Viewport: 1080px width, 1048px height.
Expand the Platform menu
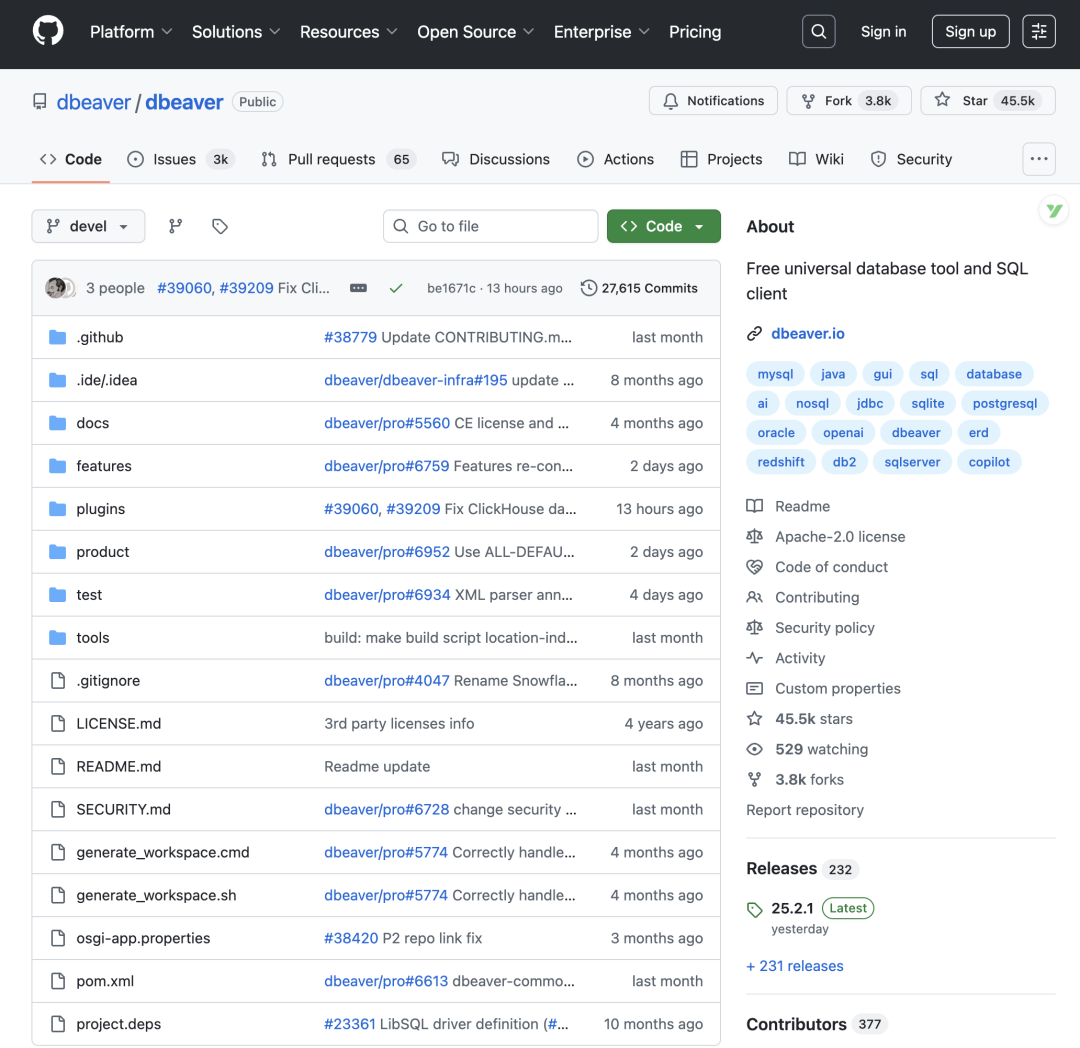coord(131,32)
